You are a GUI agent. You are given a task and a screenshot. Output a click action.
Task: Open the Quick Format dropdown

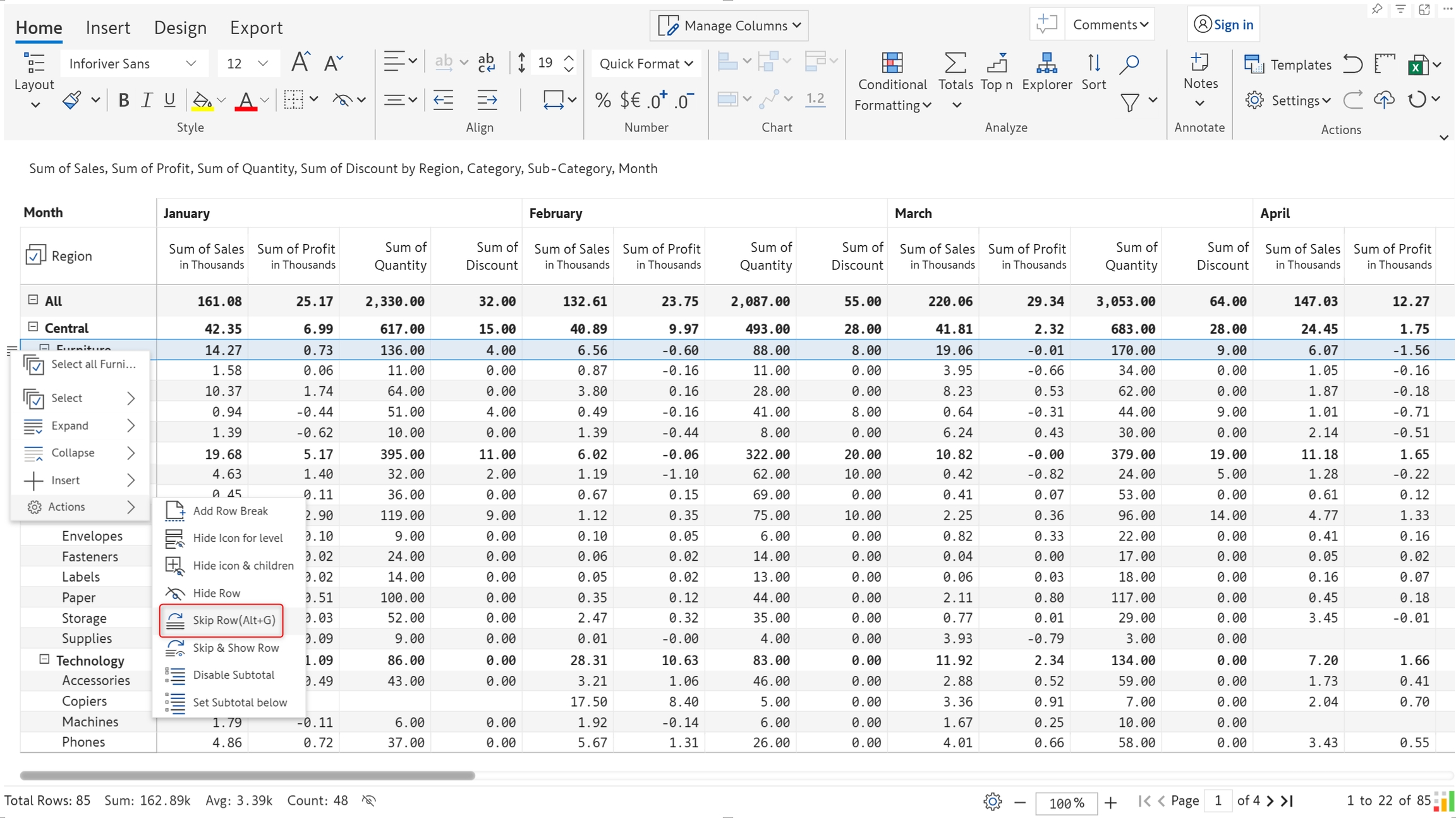(646, 64)
